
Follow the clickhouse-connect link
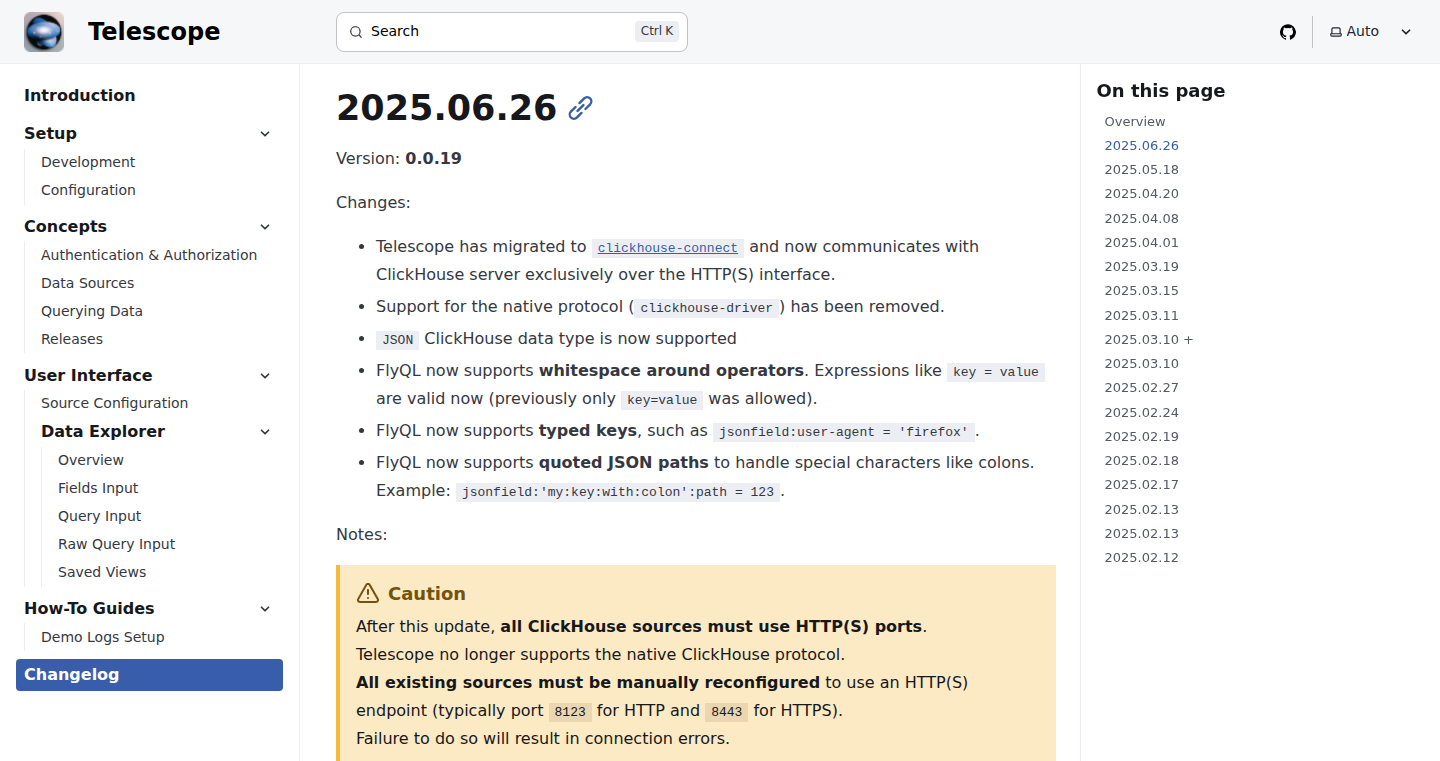pos(668,248)
